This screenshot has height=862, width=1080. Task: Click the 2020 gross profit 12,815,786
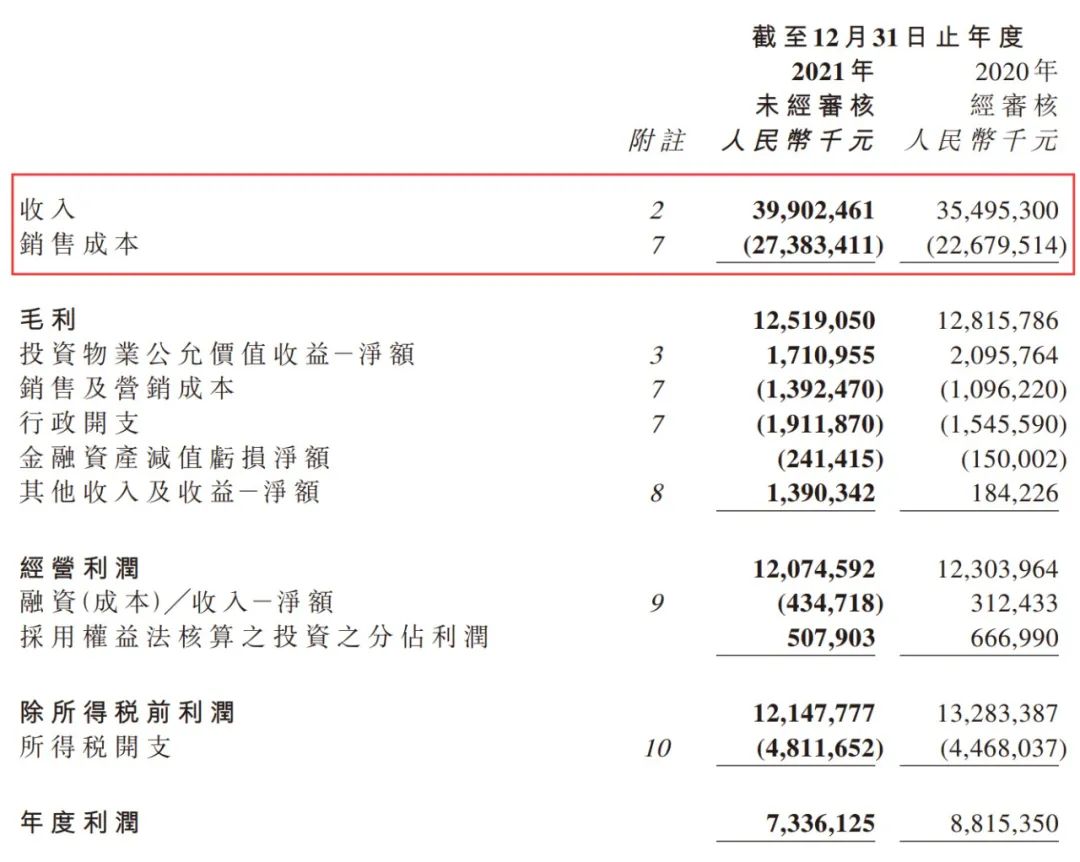[x=994, y=321]
